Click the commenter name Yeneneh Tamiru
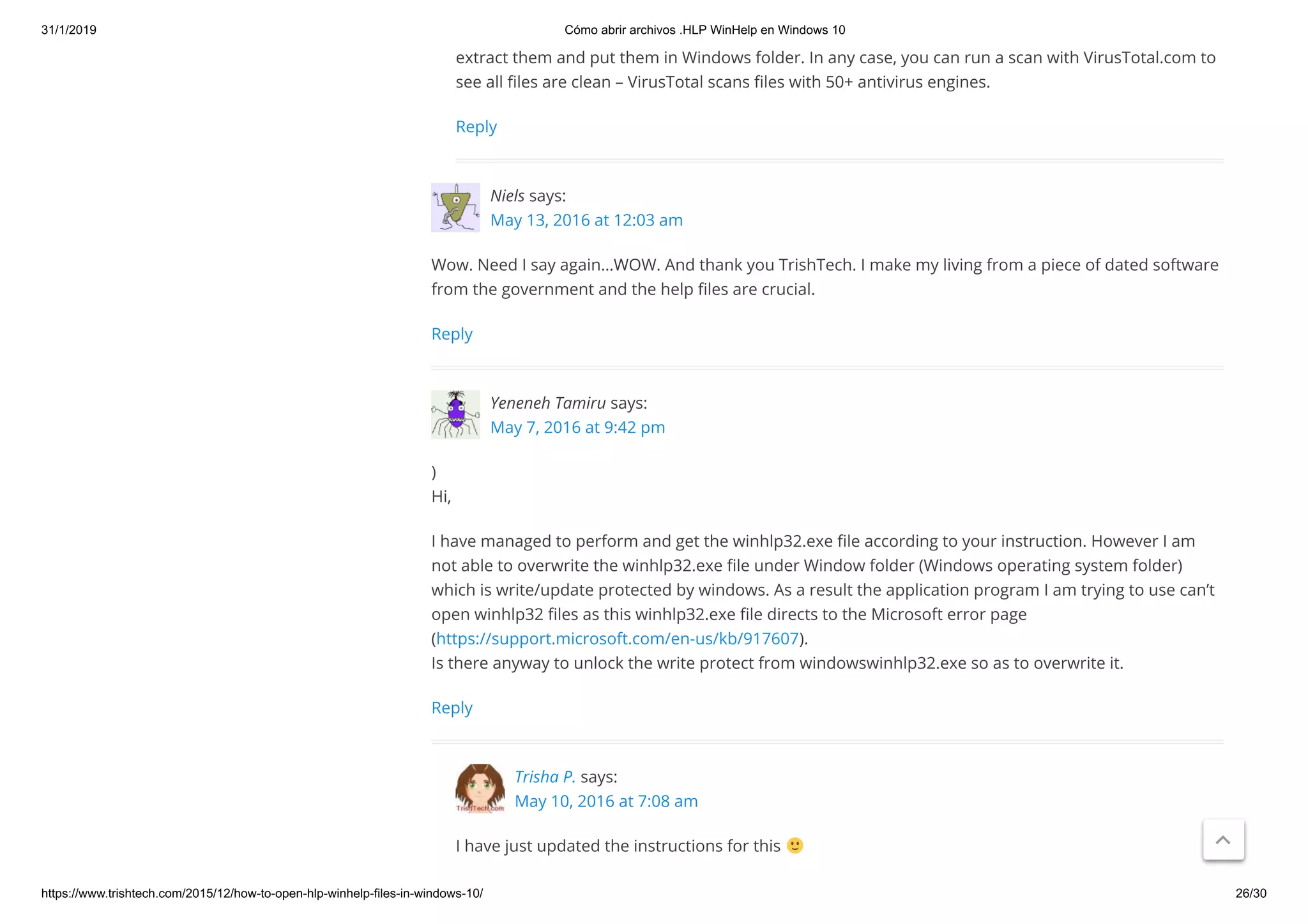 tap(547, 403)
